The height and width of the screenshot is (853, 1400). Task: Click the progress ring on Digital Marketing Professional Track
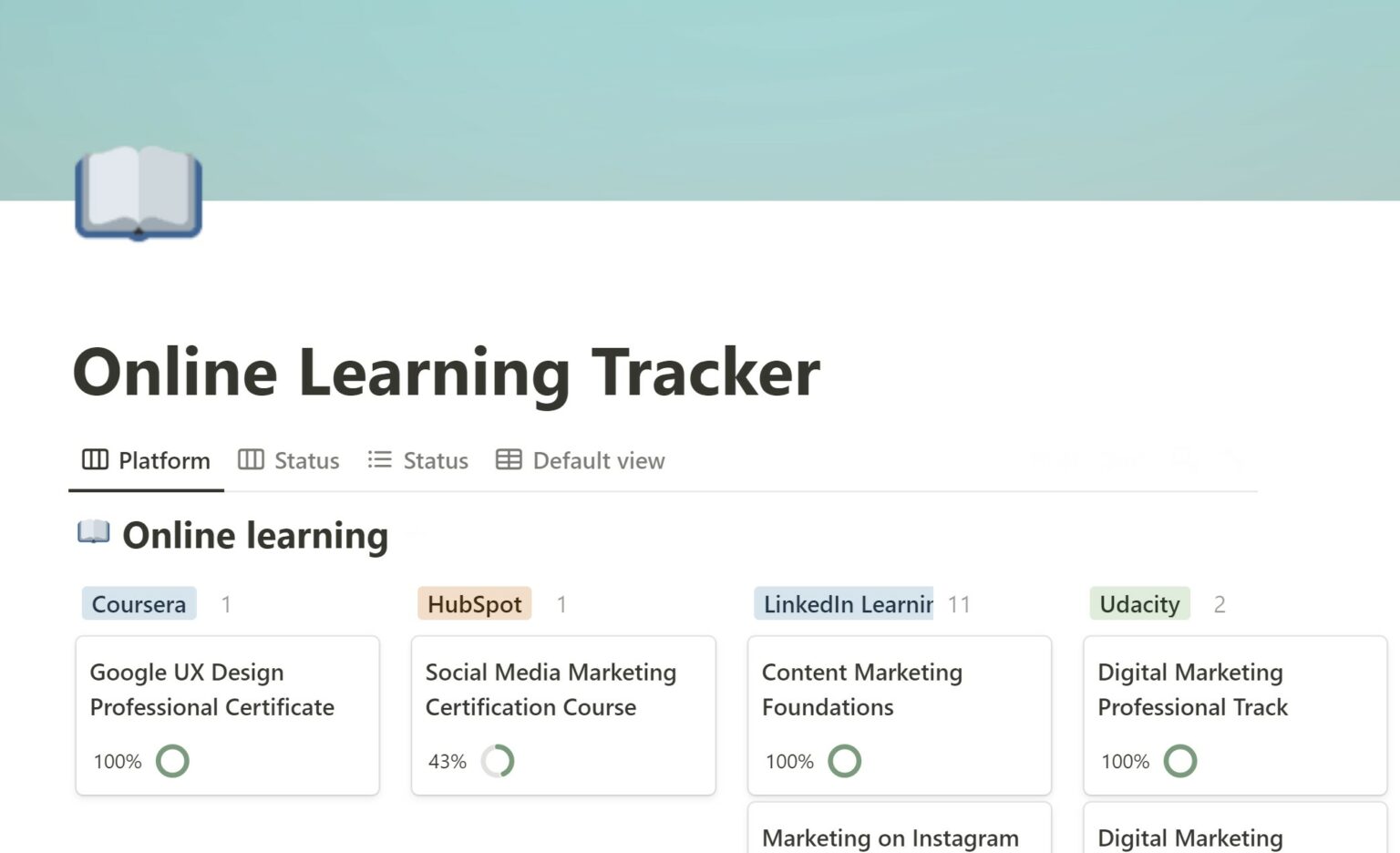pos(1180,761)
